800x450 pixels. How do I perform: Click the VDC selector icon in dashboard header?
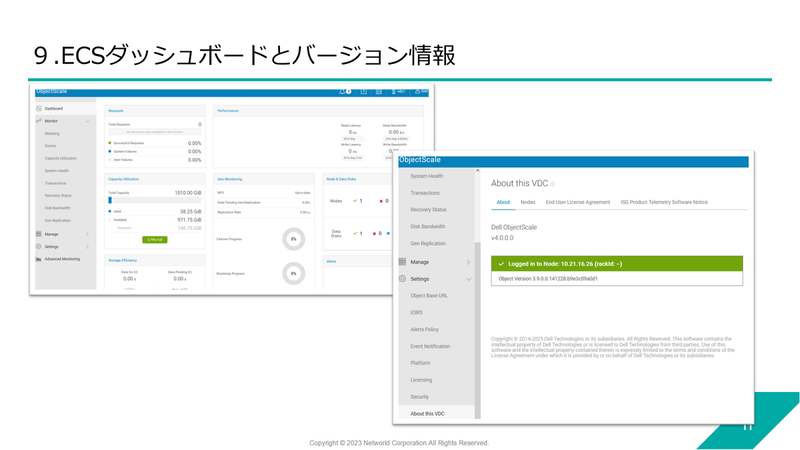tap(393, 91)
